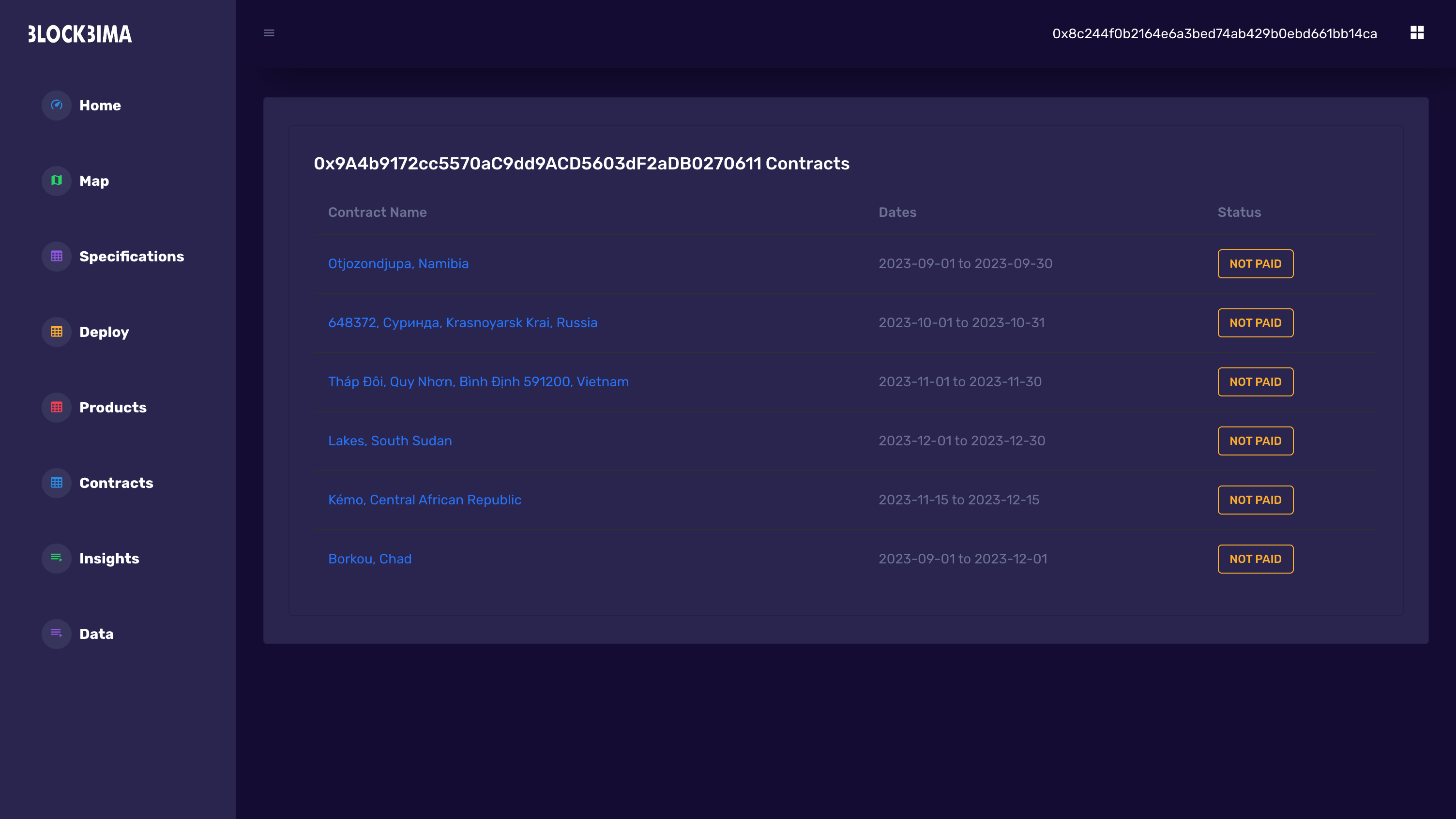
Task: Click the green Map icon
Action: coord(57,181)
